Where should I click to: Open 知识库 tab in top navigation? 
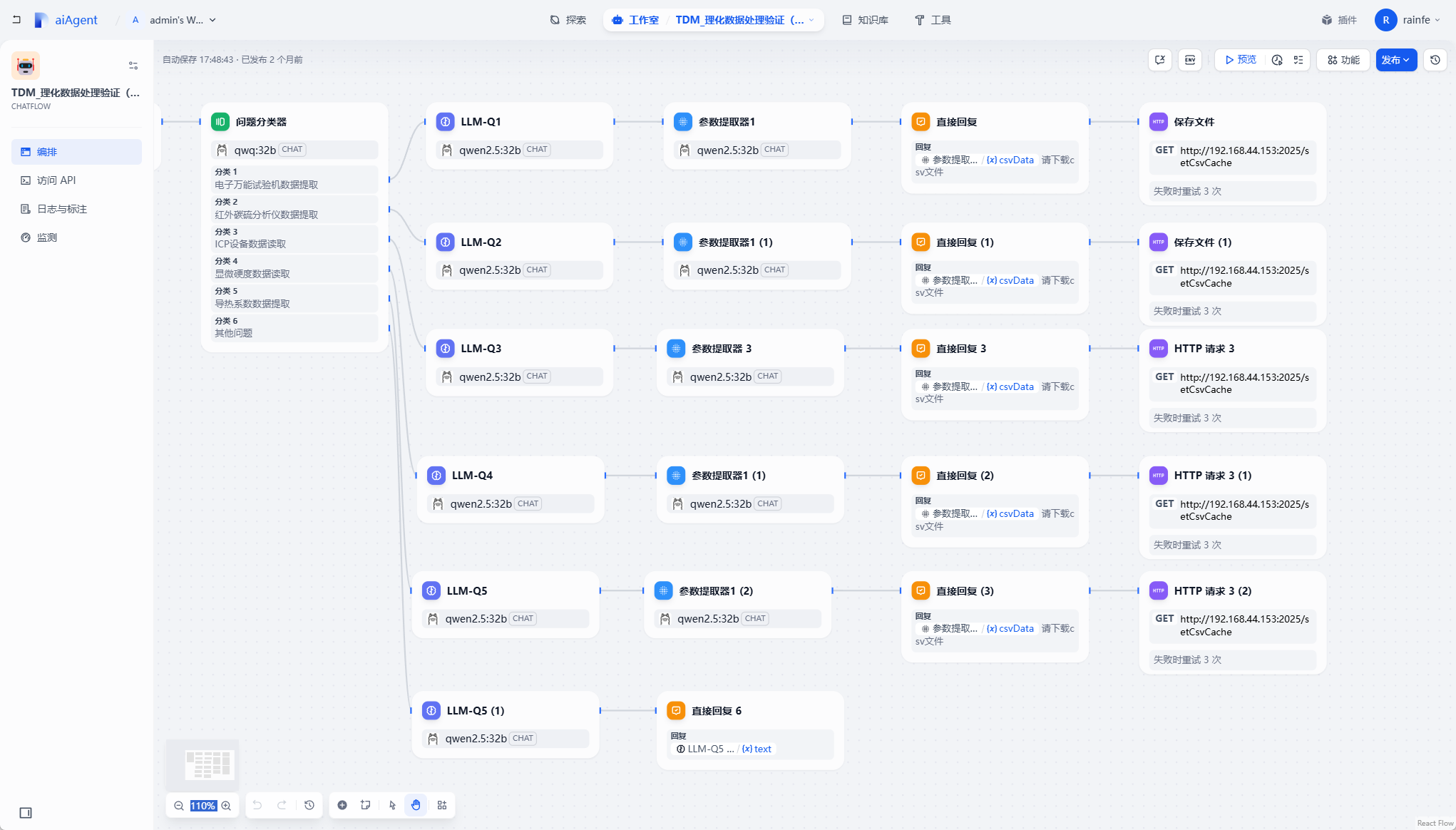tap(865, 20)
